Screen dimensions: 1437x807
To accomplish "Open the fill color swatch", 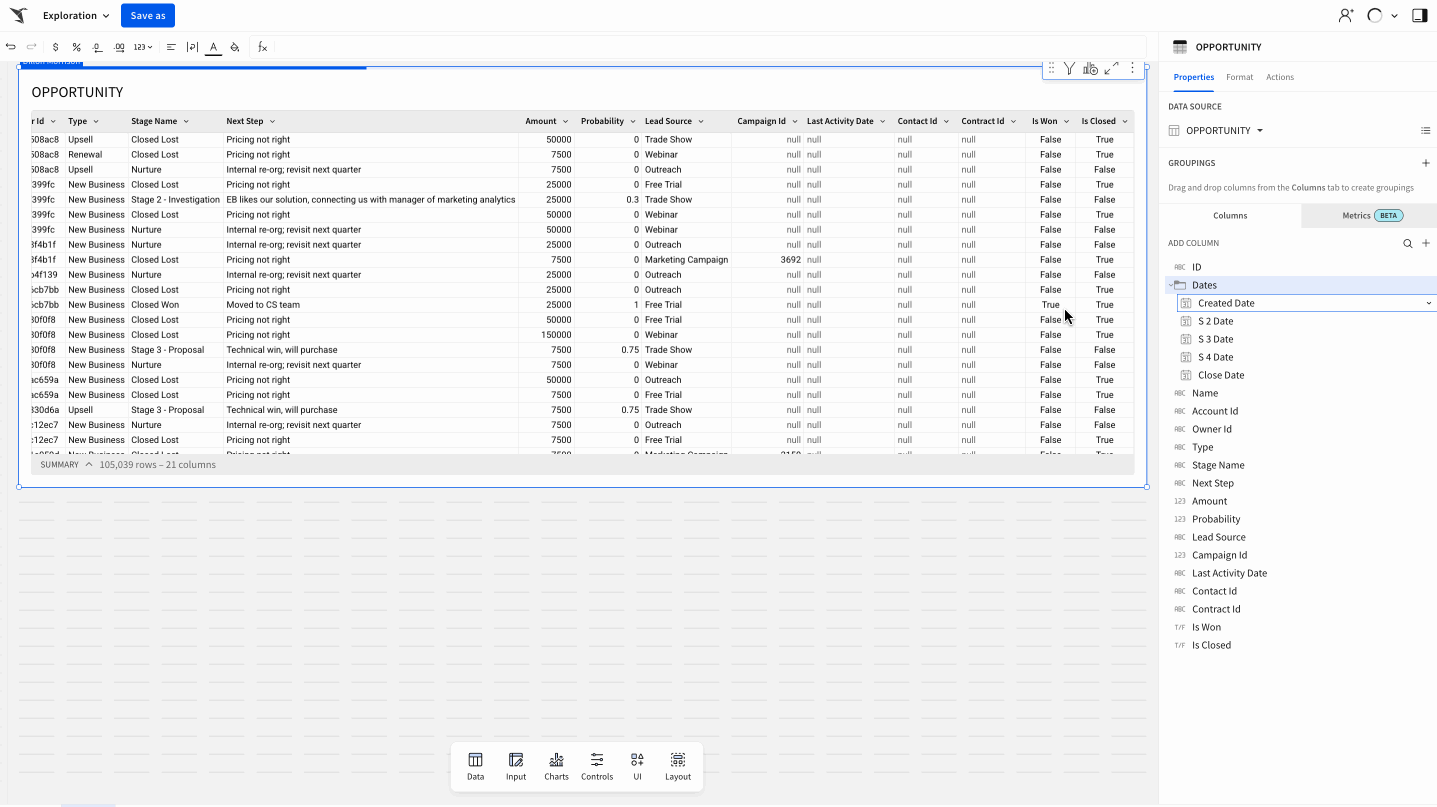I will (x=237, y=47).
